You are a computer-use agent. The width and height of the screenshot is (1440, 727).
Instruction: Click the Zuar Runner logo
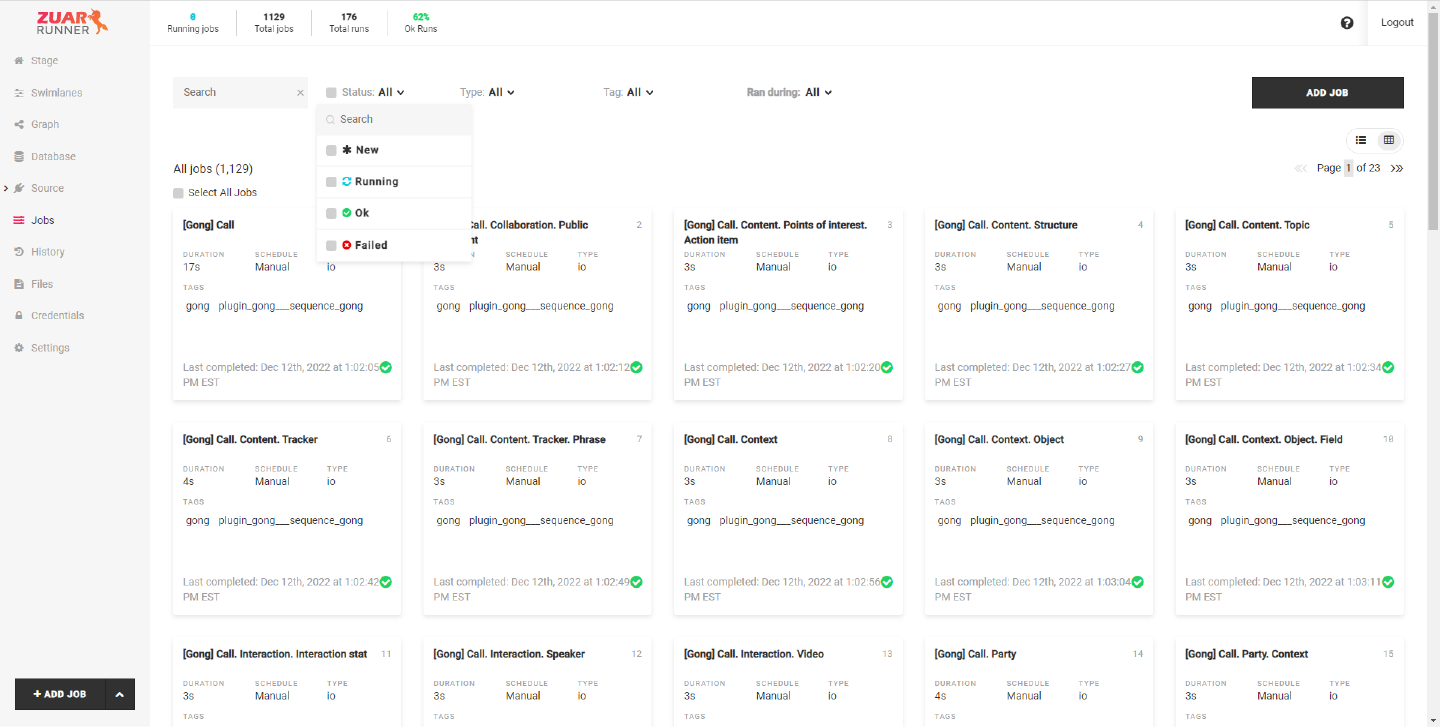[x=71, y=22]
